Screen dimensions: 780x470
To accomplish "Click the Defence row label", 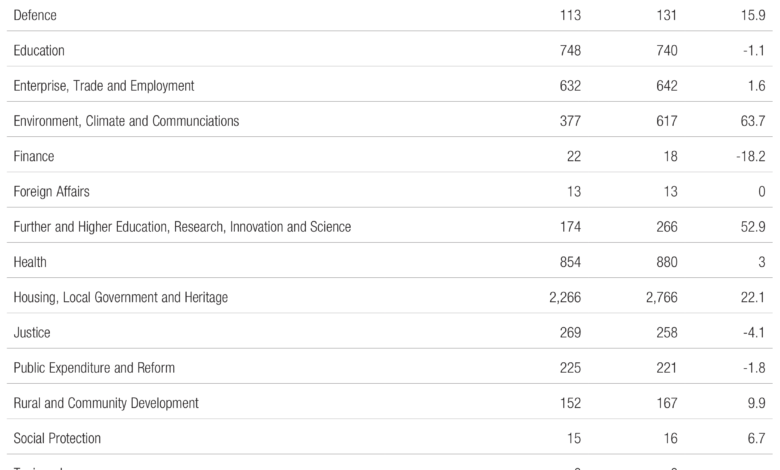I will click(x=35, y=16).
